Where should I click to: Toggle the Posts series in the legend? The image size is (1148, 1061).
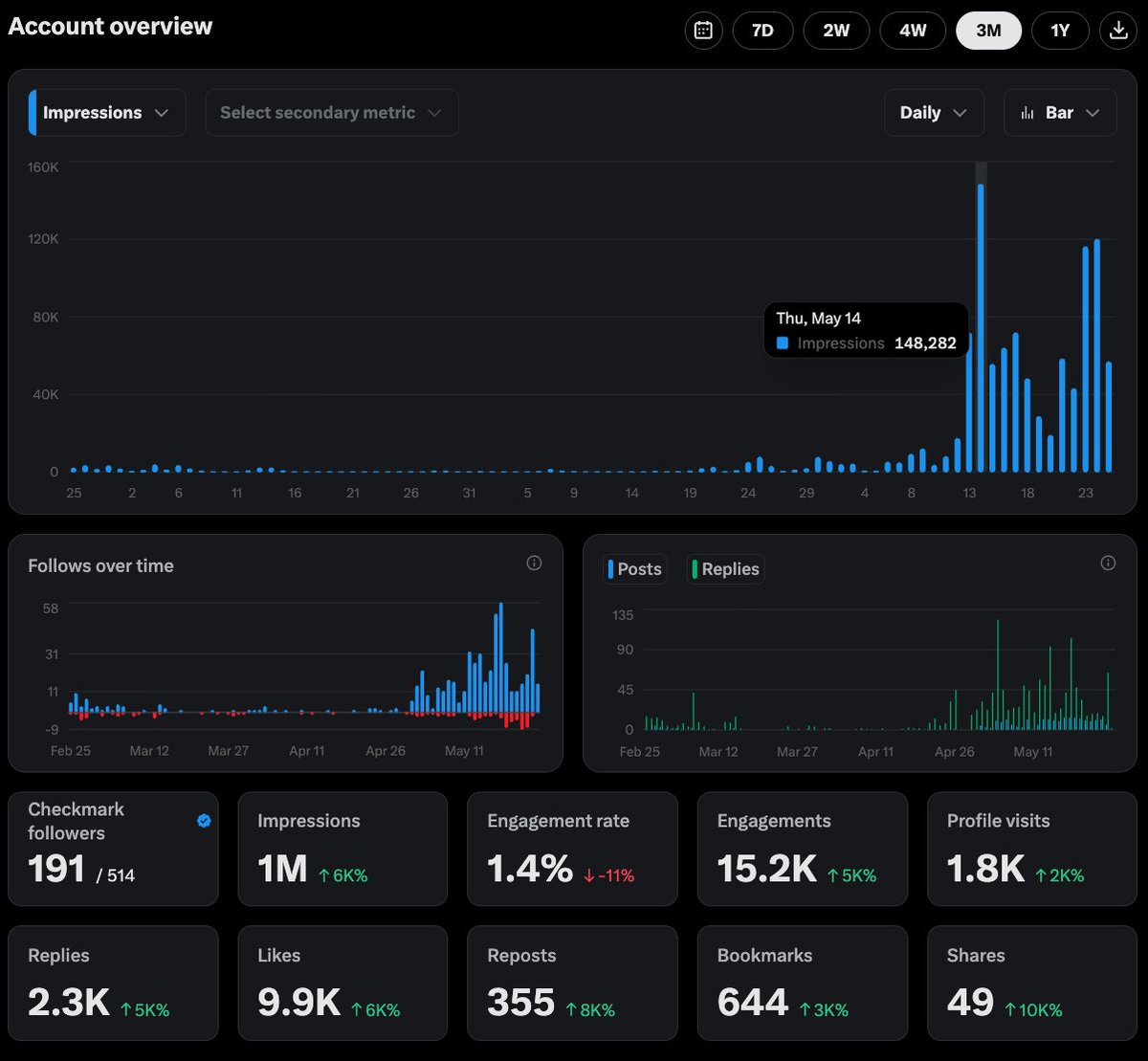click(635, 569)
